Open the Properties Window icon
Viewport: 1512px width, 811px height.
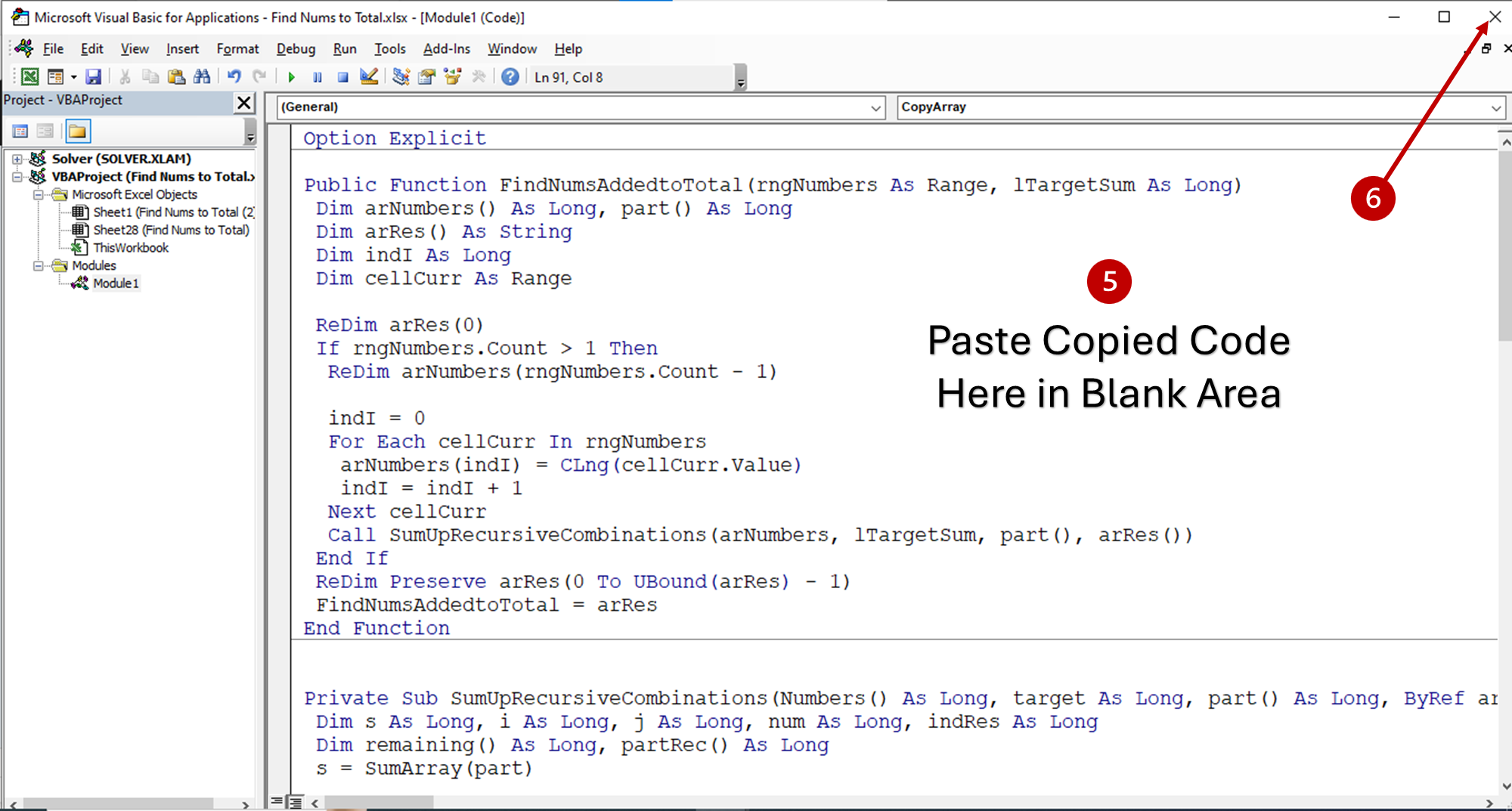pyautogui.click(x=426, y=77)
